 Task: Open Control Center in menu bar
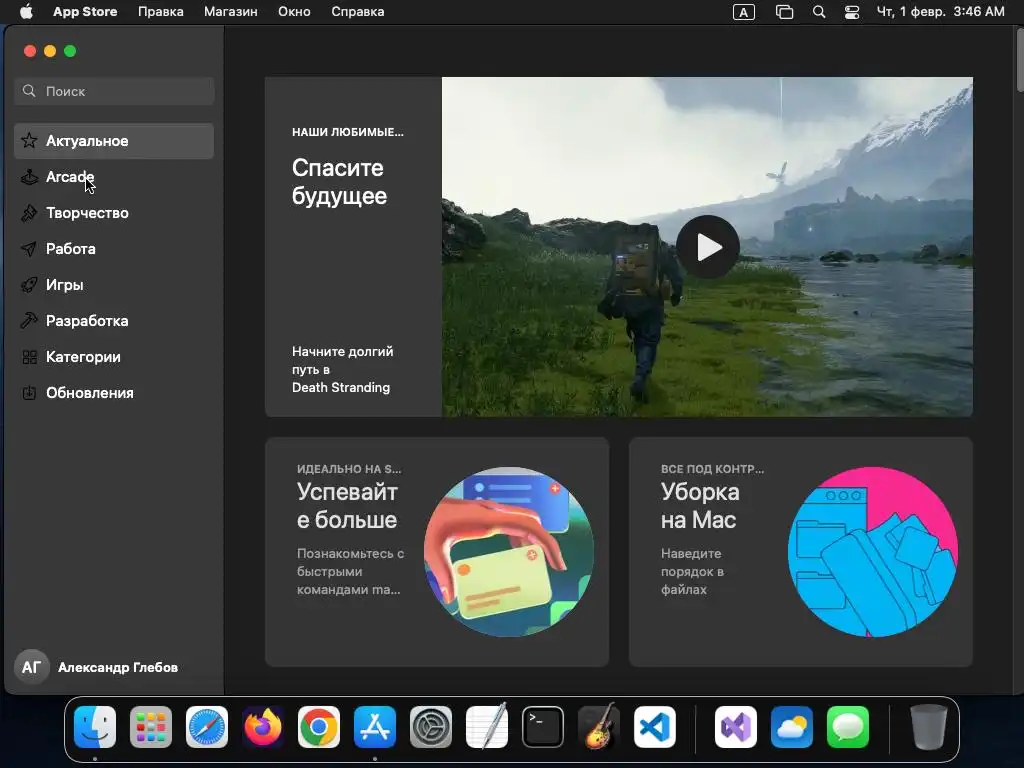852,12
